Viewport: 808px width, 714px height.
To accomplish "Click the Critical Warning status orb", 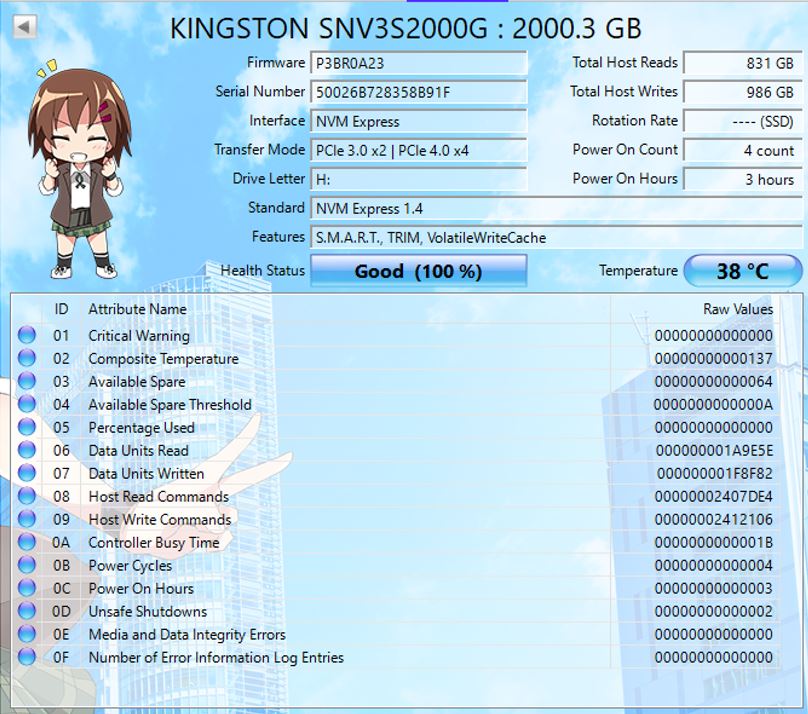I will tap(27, 336).
